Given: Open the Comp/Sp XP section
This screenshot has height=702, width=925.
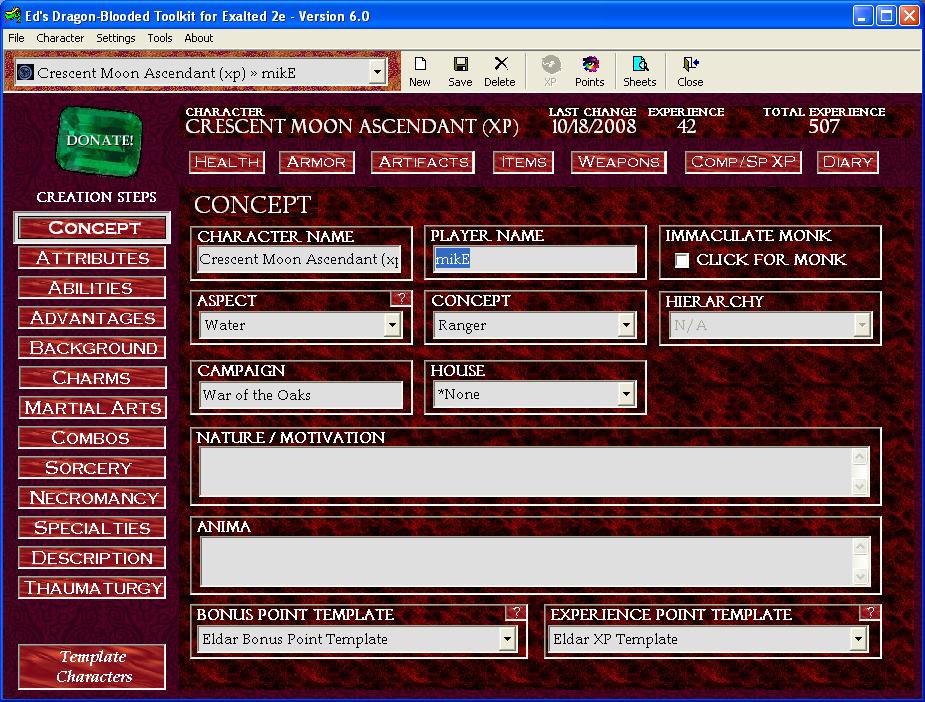Looking at the screenshot, I should click(743, 162).
